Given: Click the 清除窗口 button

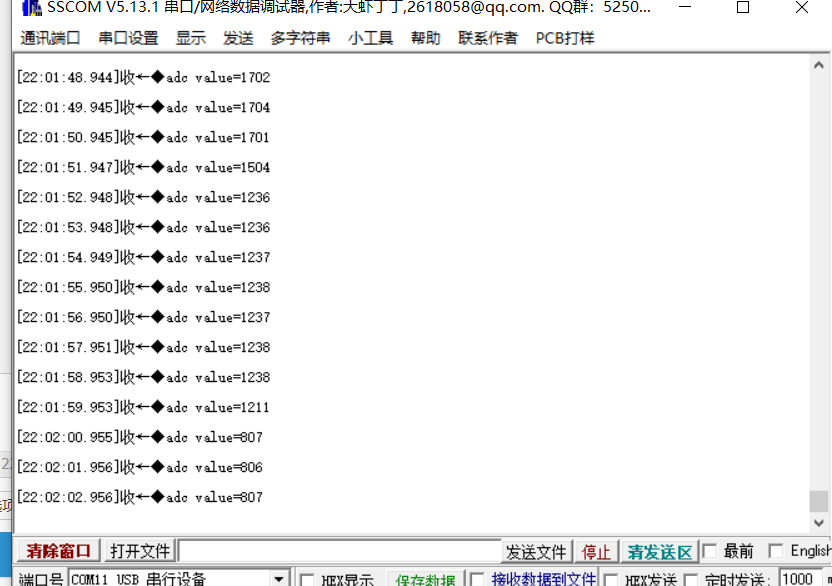Looking at the screenshot, I should pos(58,551).
